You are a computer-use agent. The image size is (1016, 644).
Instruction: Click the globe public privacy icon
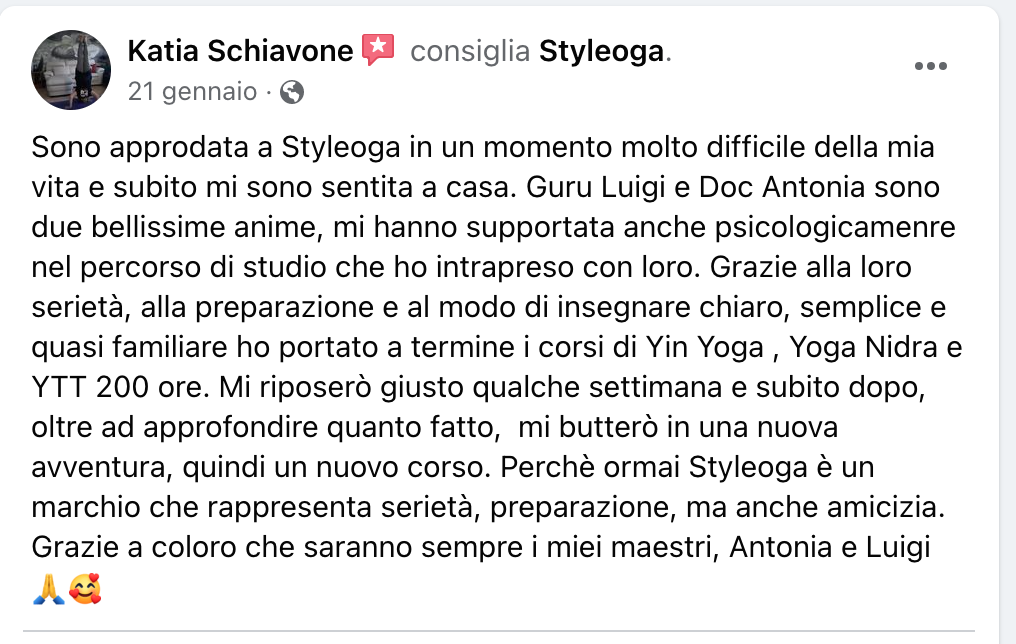[x=292, y=93]
